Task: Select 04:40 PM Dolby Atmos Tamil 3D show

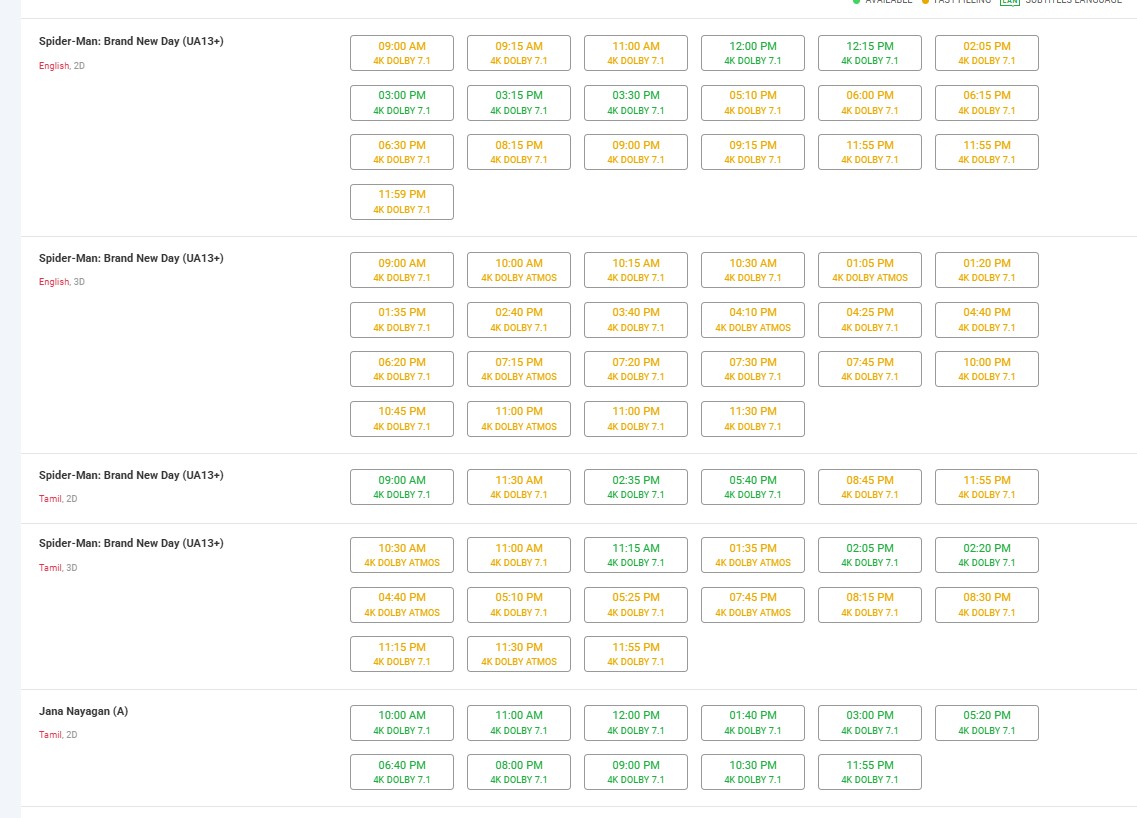Action: 402,605
